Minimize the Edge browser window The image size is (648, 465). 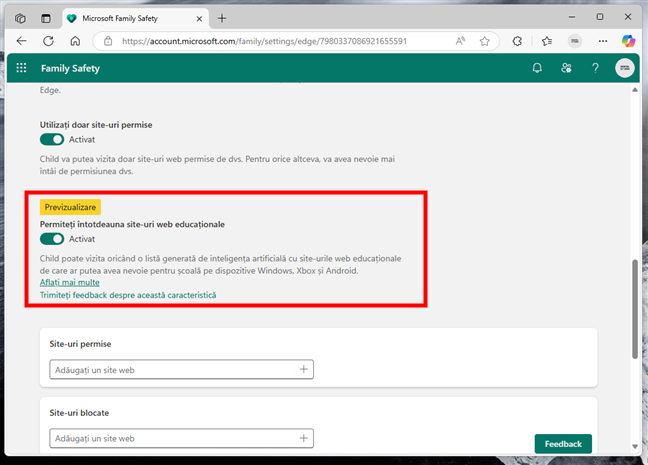(x=572, y=17)
